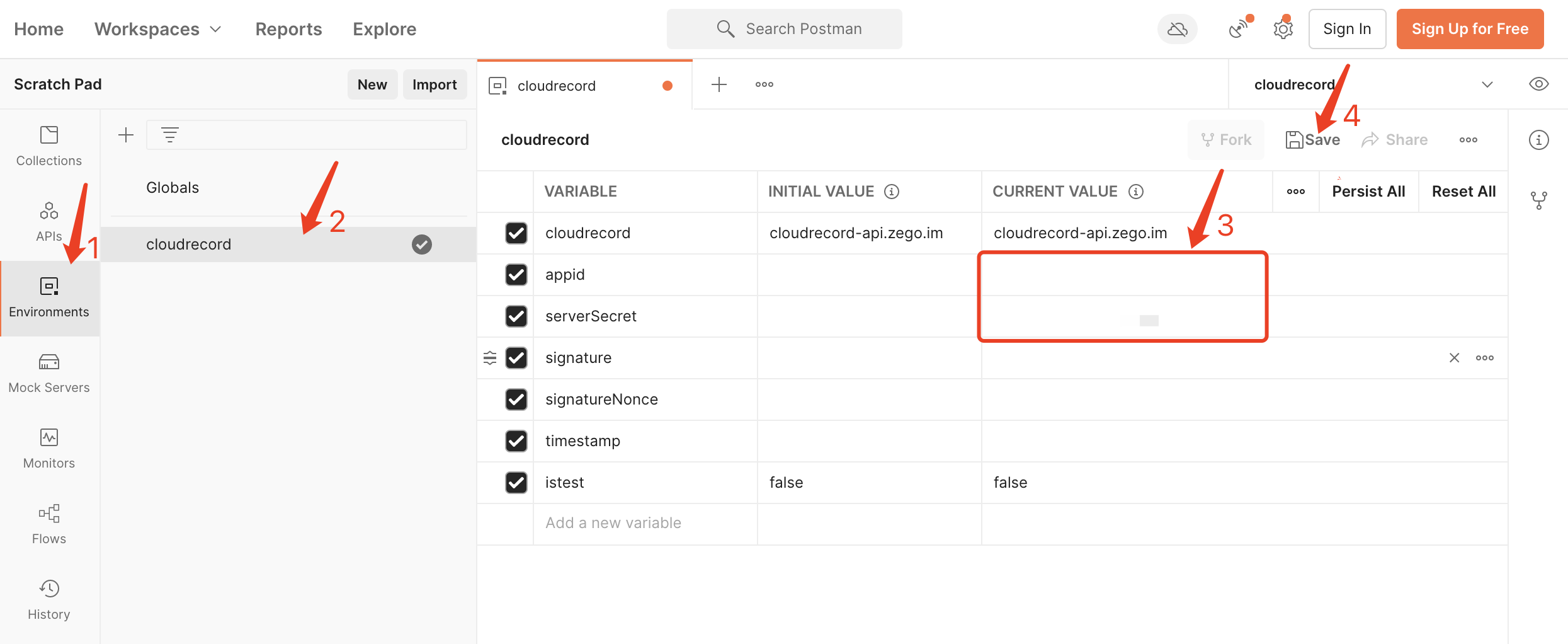
Task: Click the signature row drag handle icon
Action: [490, 358]
